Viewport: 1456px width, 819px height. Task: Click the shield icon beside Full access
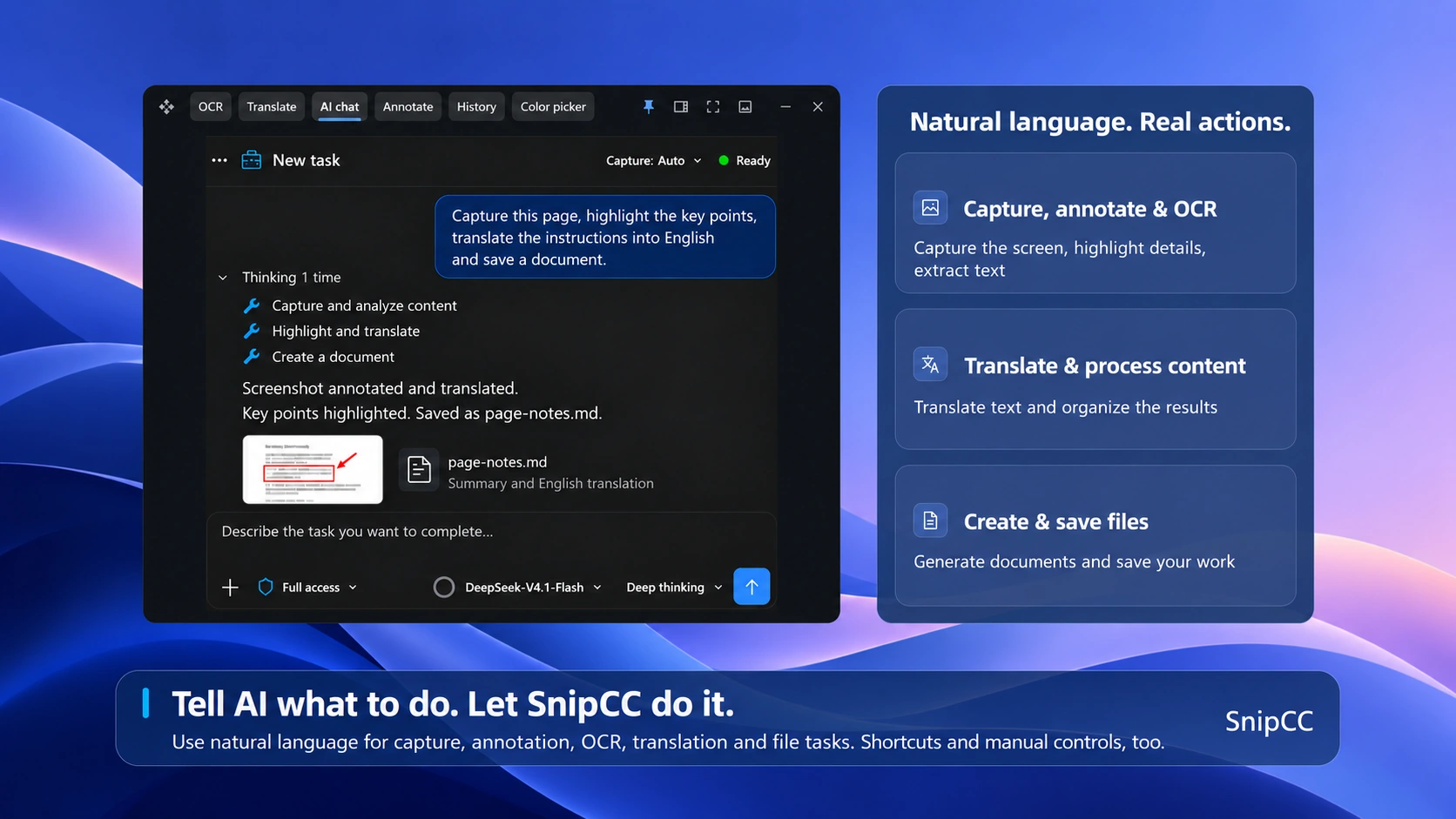click(x=266, y=587)
